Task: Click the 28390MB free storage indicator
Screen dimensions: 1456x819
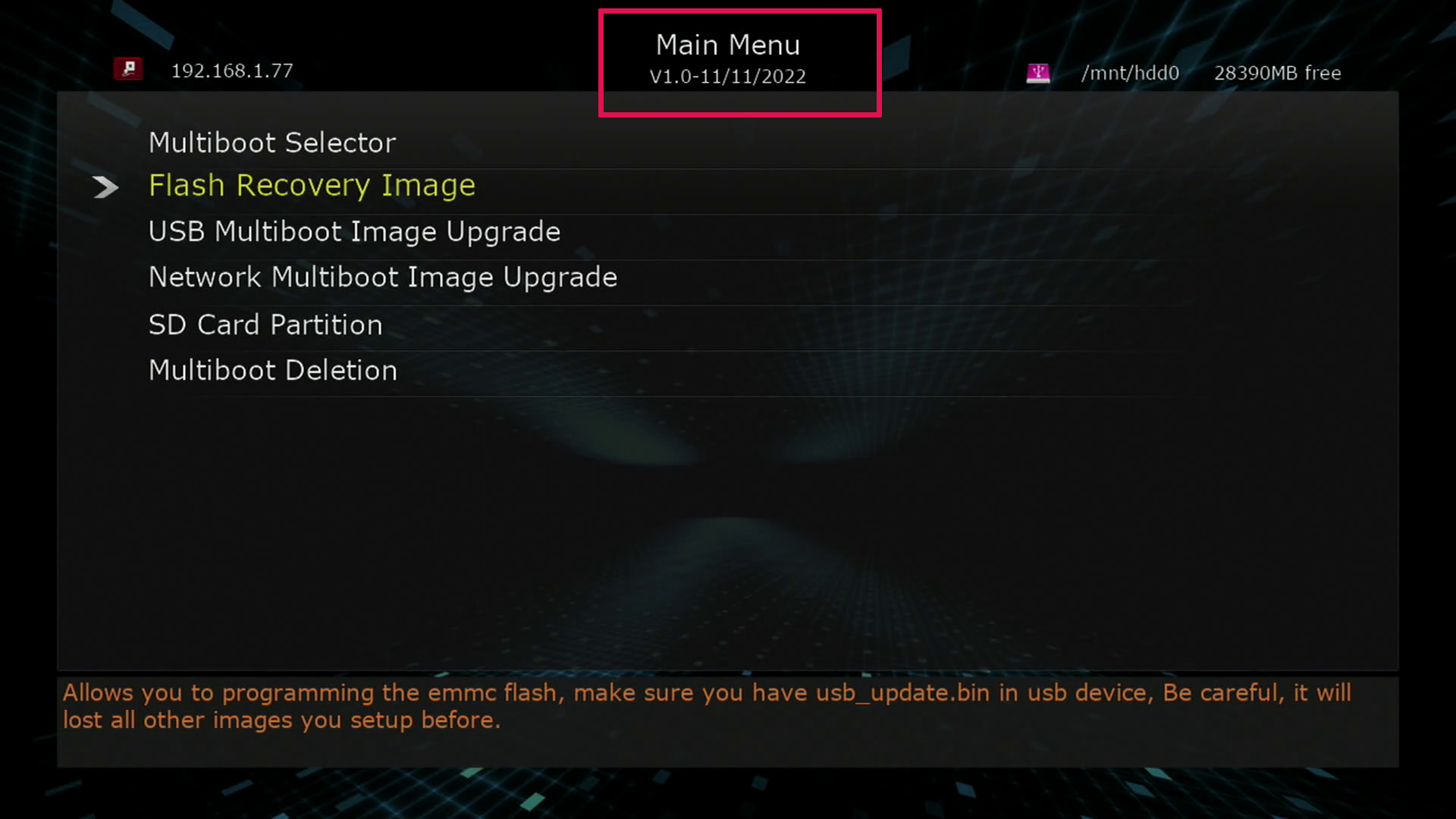Action: click(x=1278, y=73)
